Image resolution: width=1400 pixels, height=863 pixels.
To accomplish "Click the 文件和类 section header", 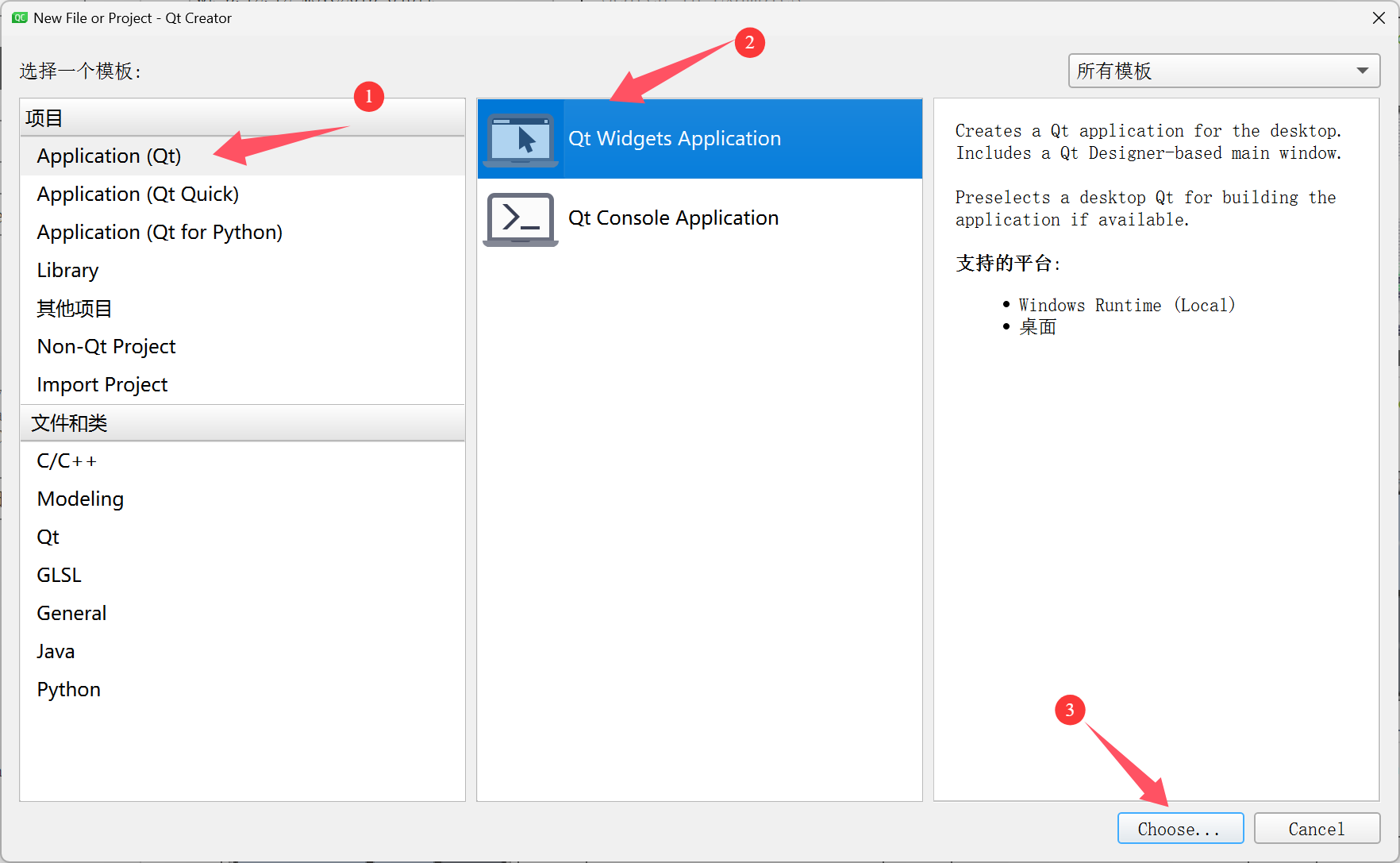I will coord(242,422).
